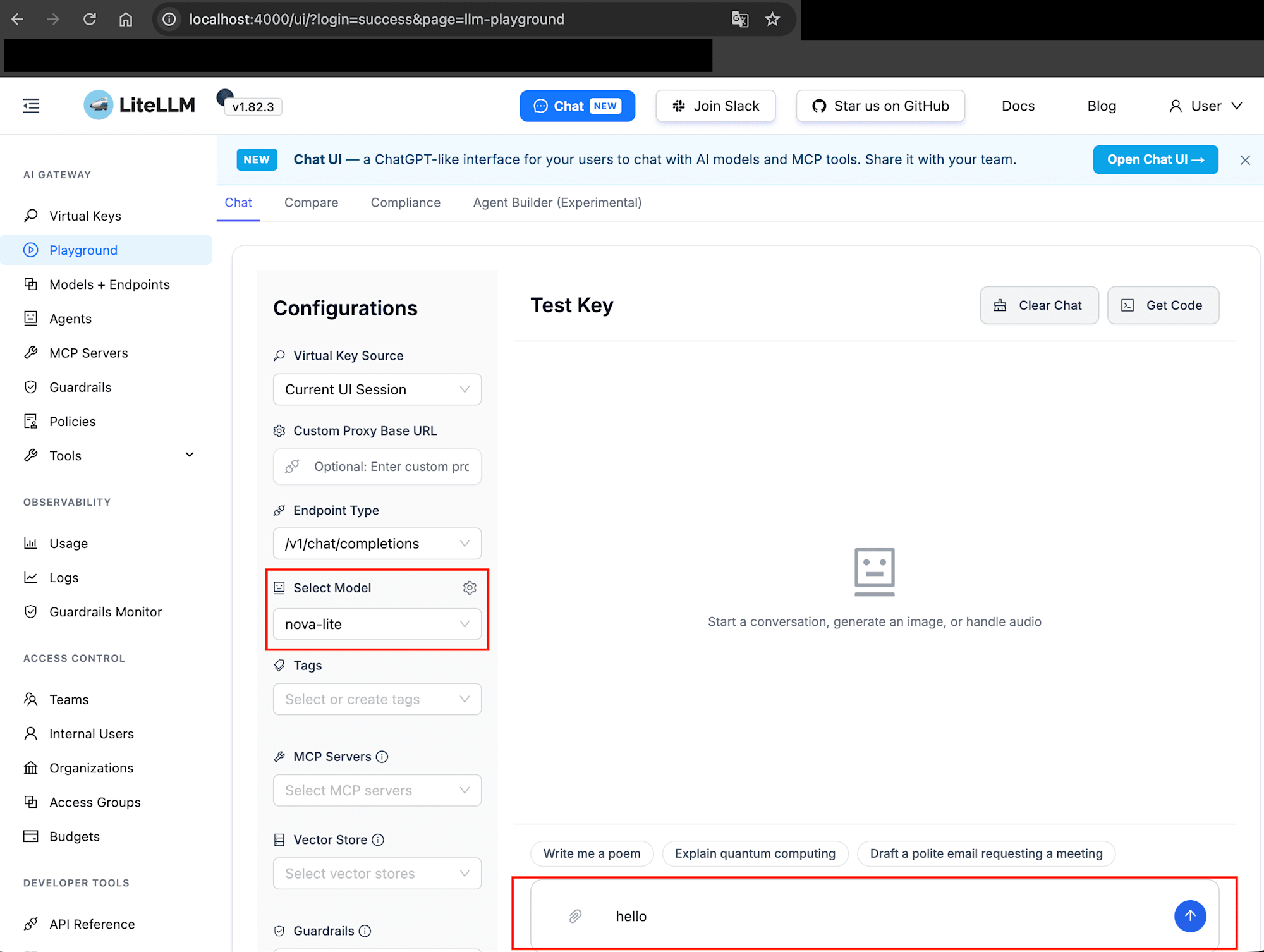Open model settings gear icon
The height and width of the screenshot is (952, 1264).
pyautogui.click(x=470, y=588)
